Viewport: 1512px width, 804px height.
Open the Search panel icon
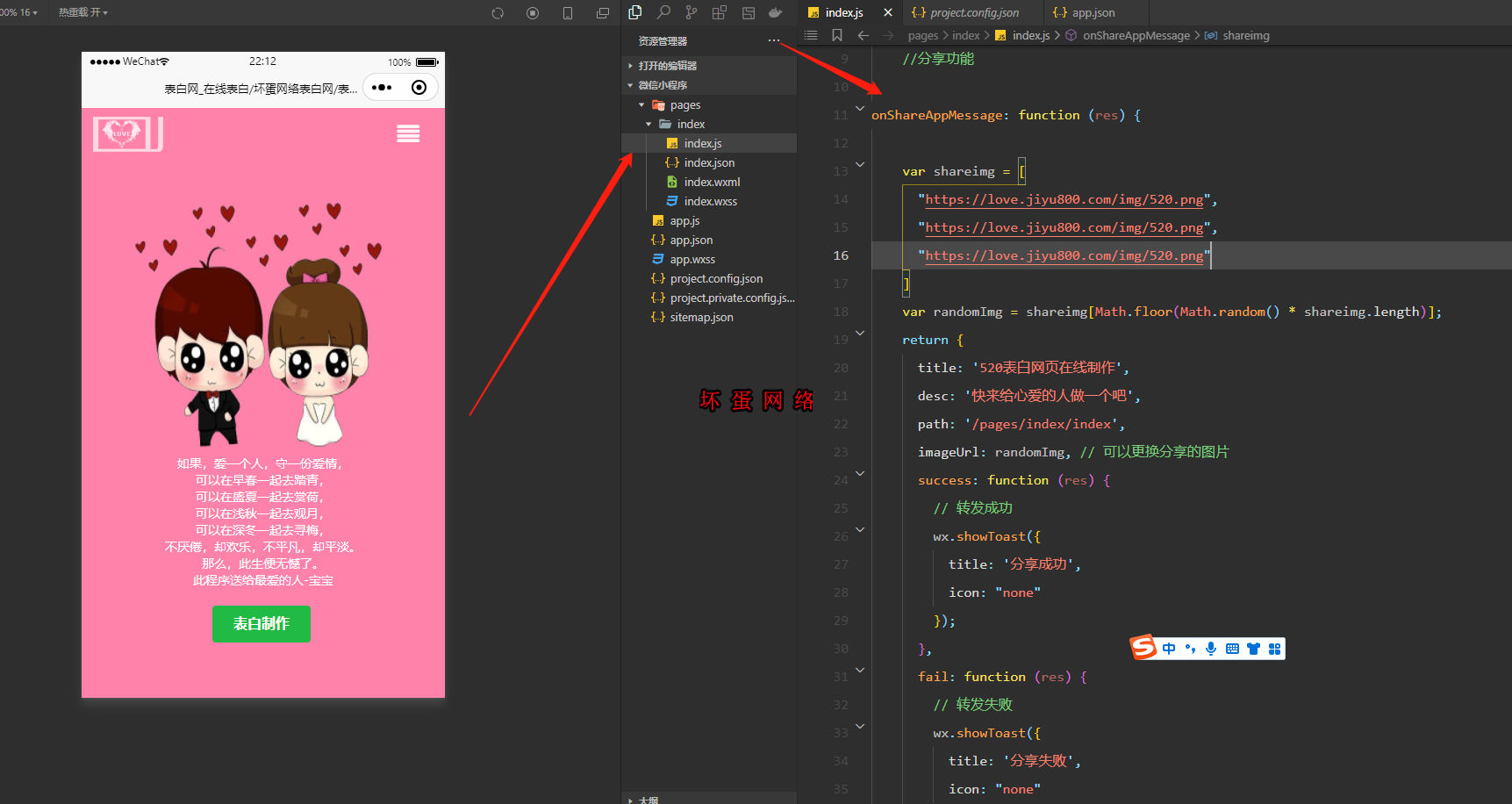(x=663, y=12)
